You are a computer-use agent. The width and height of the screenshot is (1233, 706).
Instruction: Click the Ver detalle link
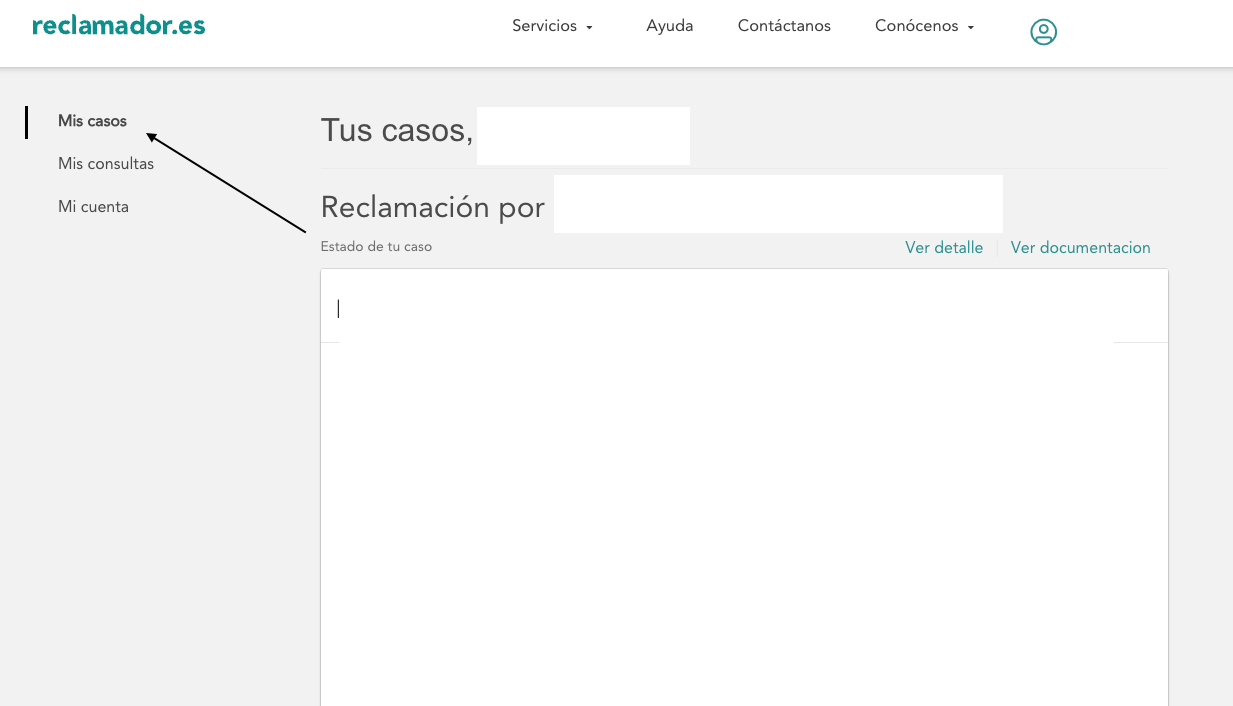(x=943, y=248)
